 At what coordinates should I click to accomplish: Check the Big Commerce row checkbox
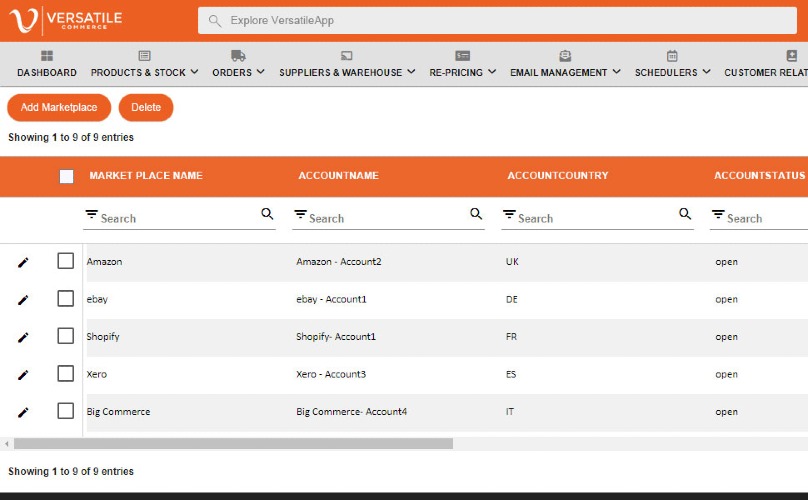tap(65, 411)
